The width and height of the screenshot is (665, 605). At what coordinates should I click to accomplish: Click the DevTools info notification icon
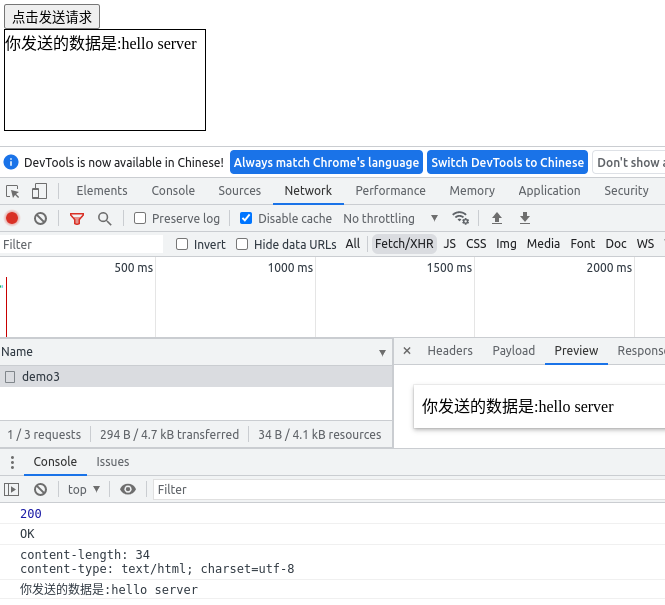coord(11,162)
